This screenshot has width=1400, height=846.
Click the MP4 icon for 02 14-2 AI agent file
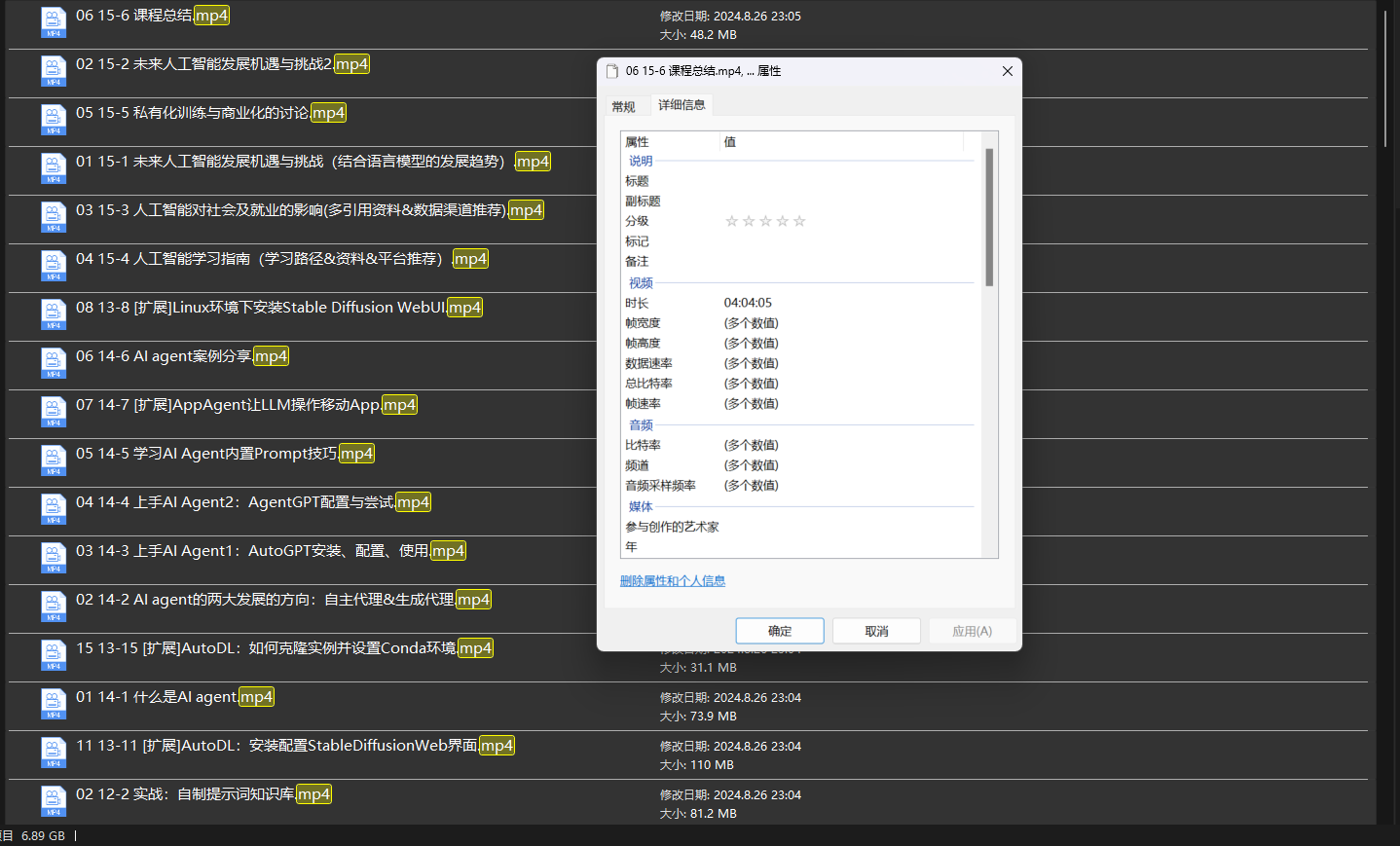(54, 607)
